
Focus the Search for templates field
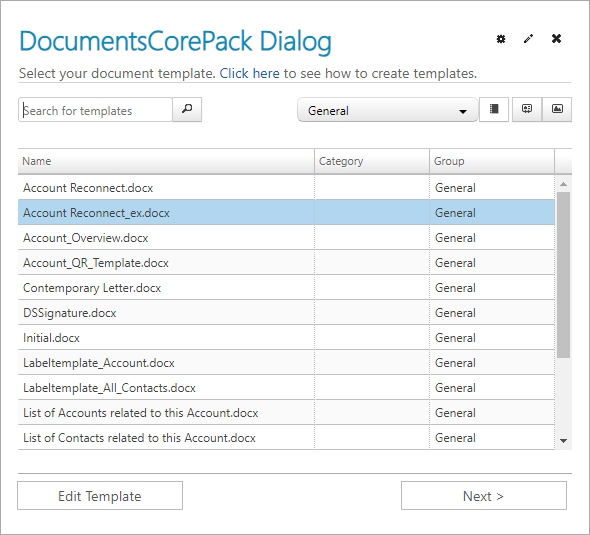point(95,110)
